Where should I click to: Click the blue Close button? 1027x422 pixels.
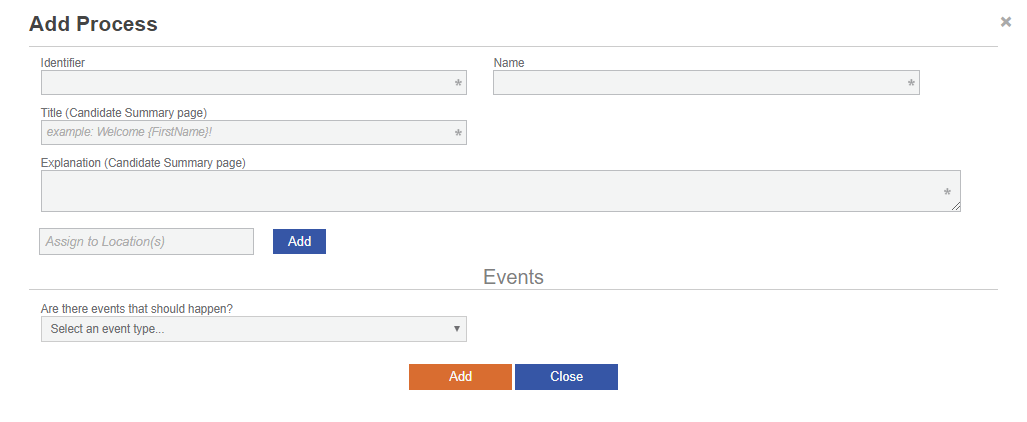click(x=566, y=377)
